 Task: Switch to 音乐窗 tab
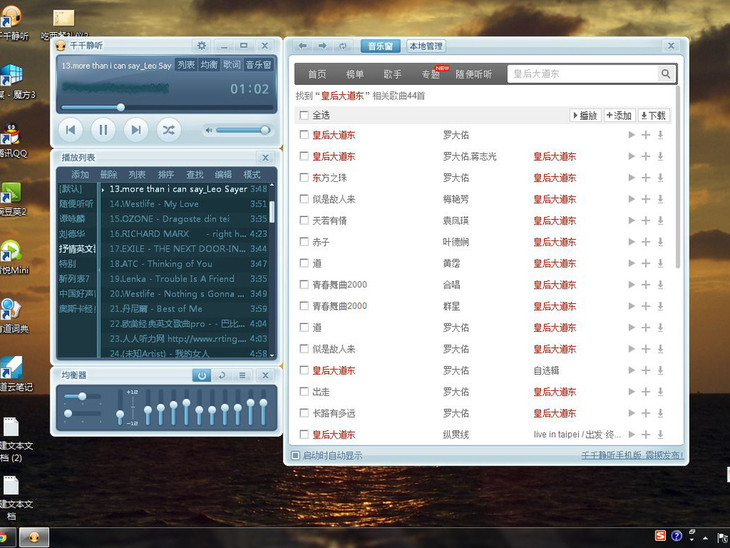pos(380,46)
